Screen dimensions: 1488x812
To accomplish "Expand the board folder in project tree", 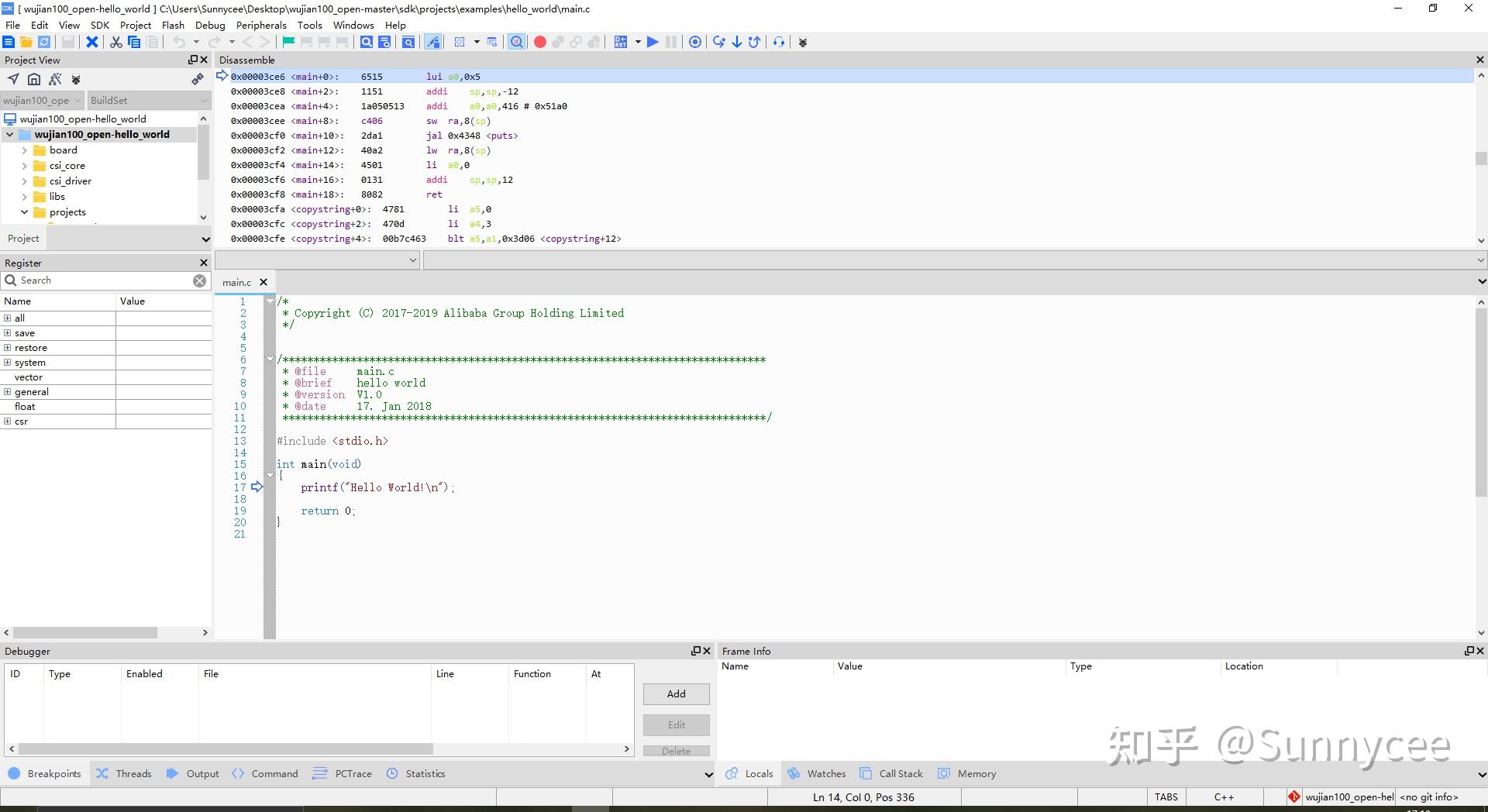I will click(24, 150).
